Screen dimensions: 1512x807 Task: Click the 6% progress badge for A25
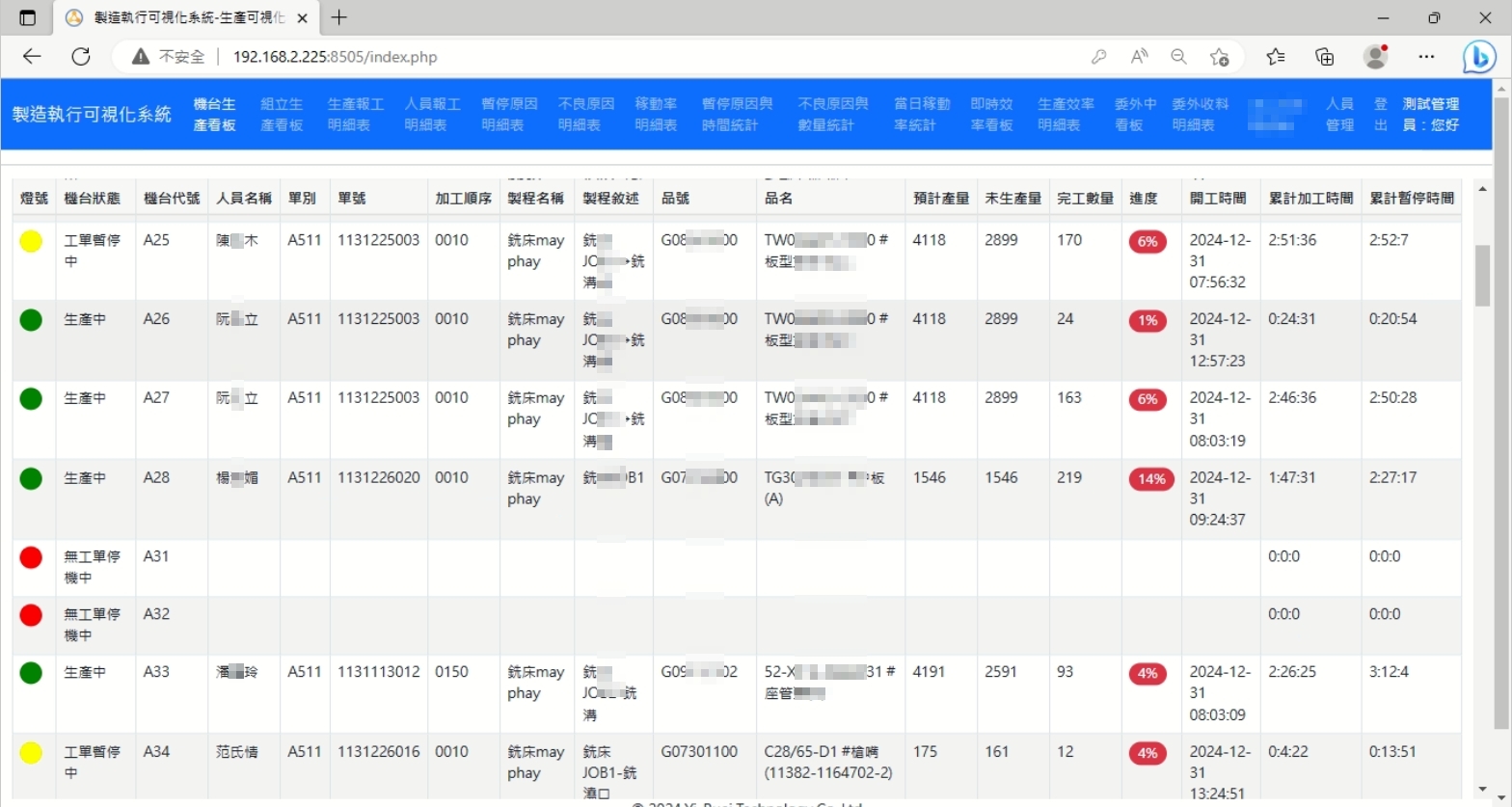click(1147, 242)
